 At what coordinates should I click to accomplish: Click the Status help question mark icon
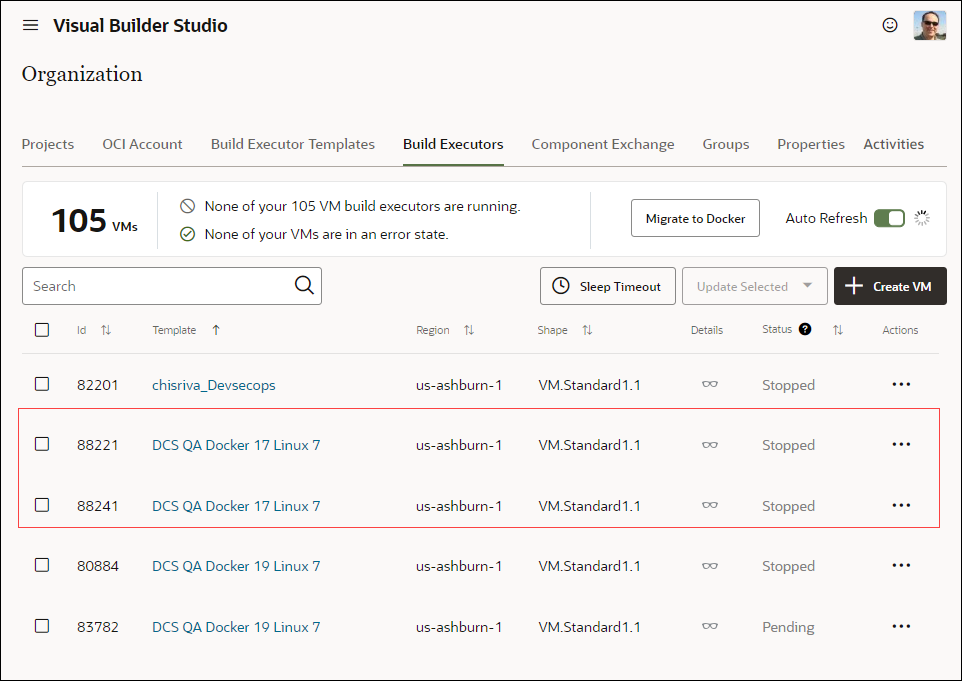(805, 329)
